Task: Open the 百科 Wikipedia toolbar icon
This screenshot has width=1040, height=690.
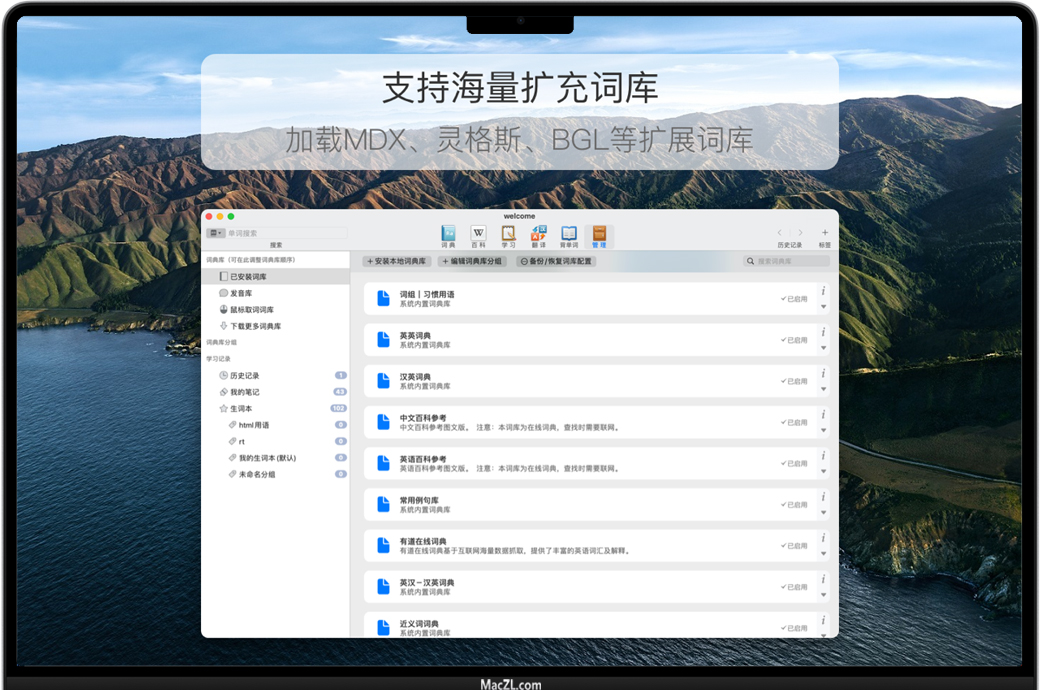Action: [x=478, y=234]
